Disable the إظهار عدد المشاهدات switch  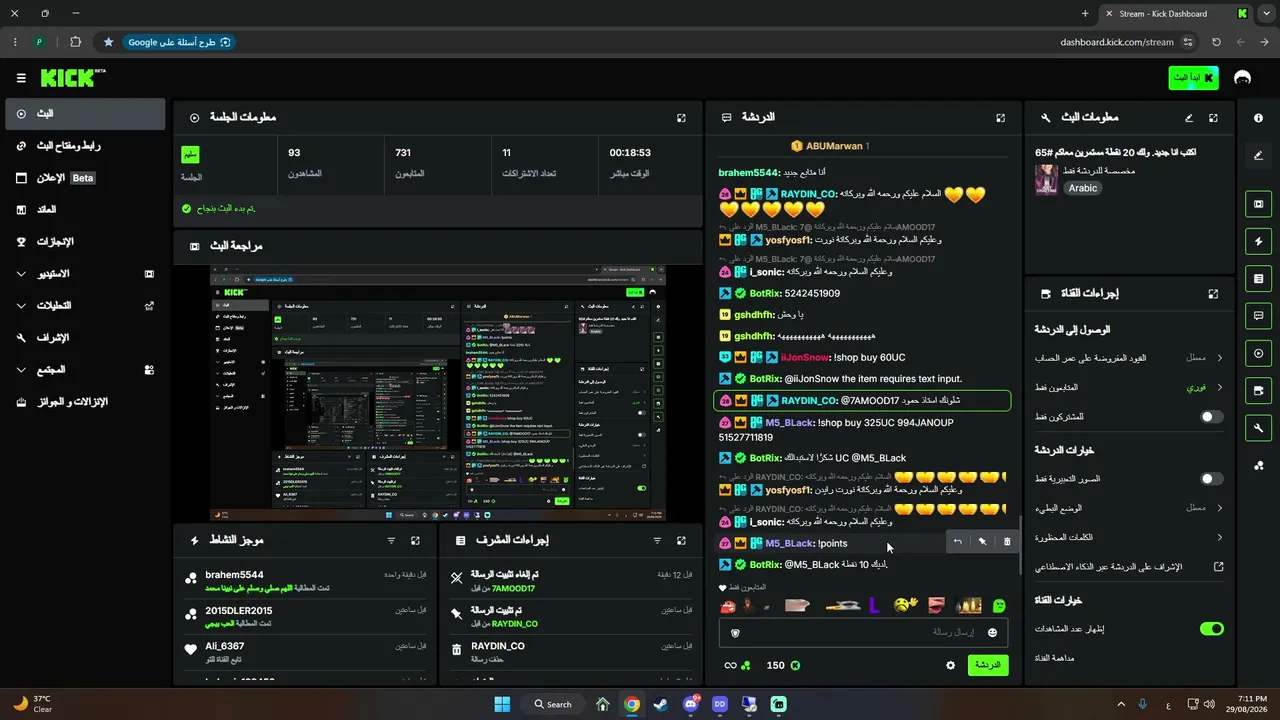pyautogui.click(x=1211, y=629)
